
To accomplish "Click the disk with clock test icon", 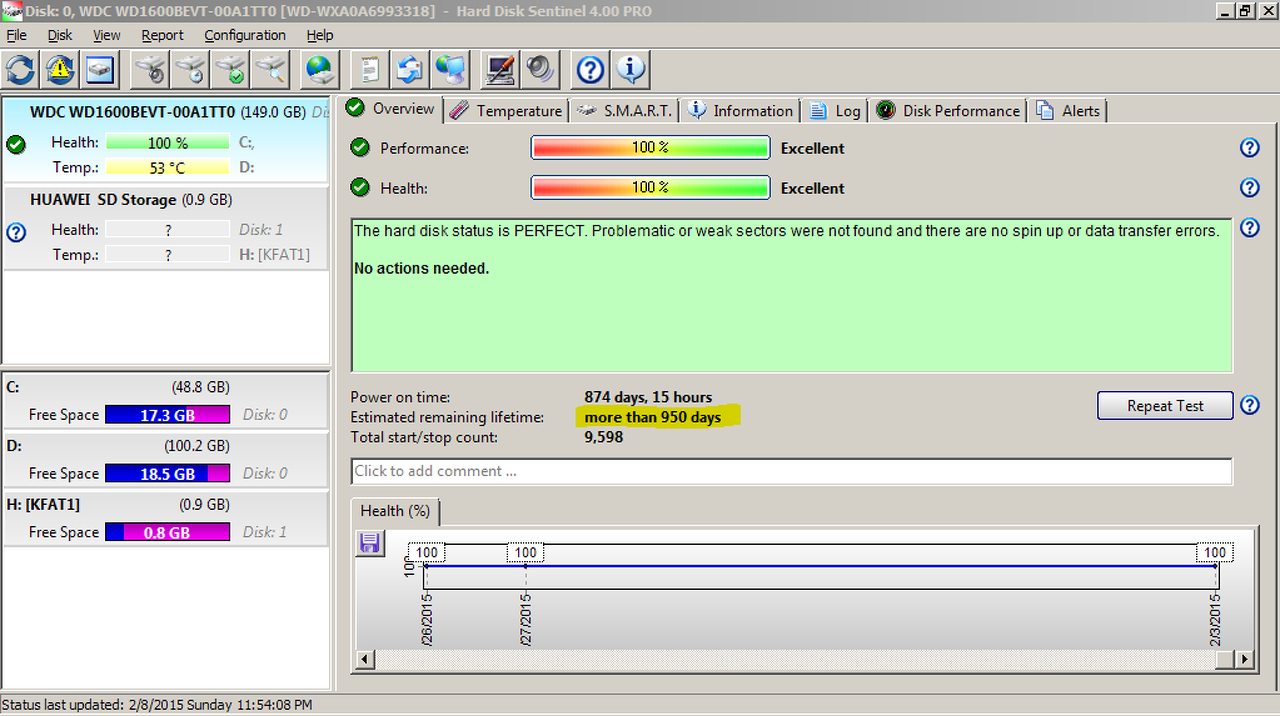I will coord(191,69).
